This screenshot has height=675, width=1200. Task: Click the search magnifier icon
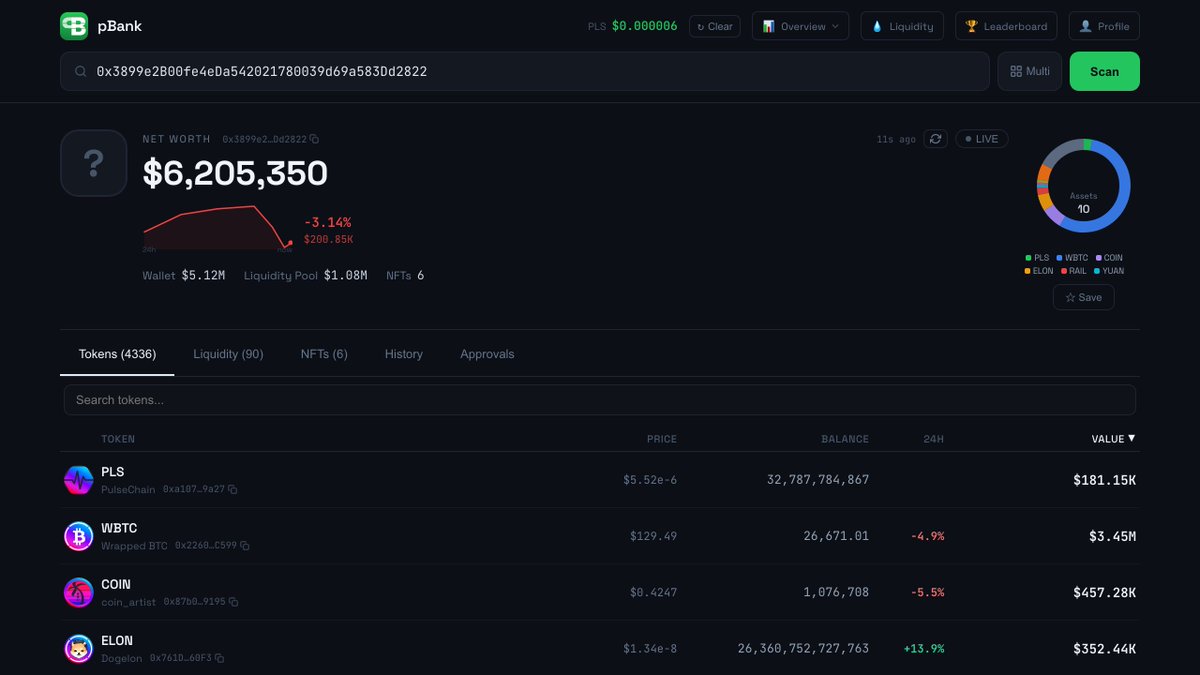tap(81, 72)
